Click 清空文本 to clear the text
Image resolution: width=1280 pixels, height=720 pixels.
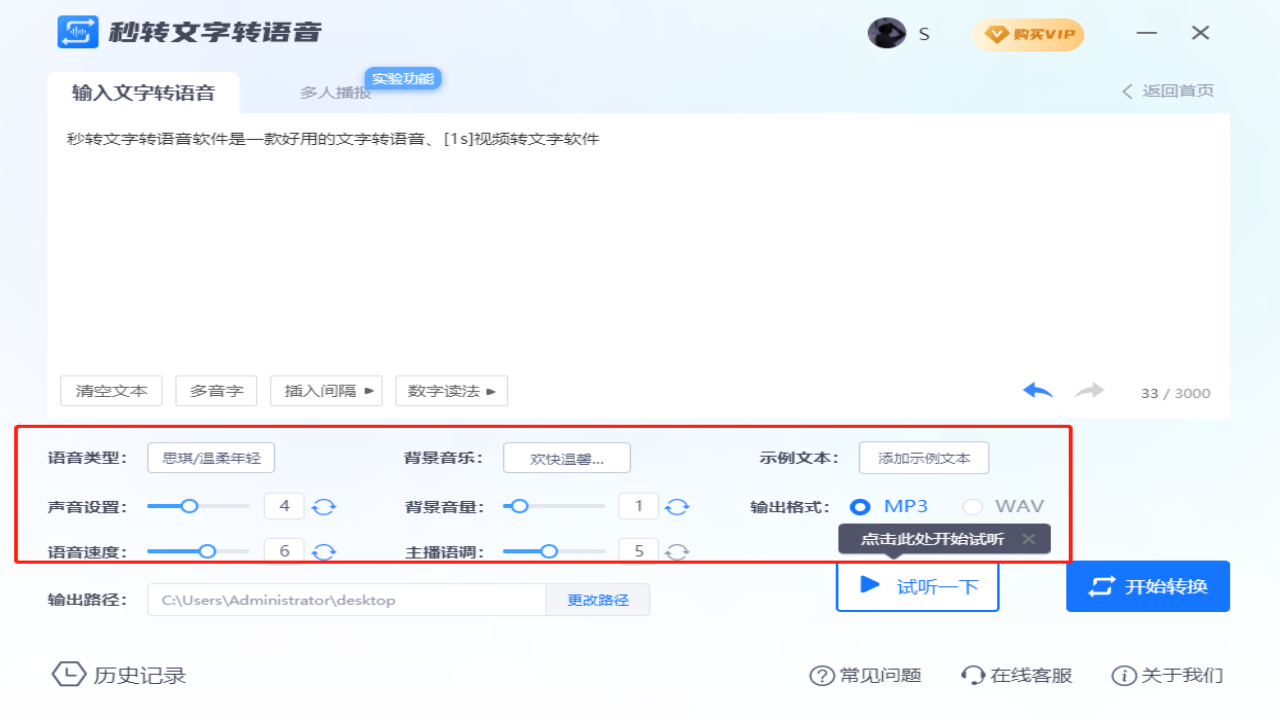point(111,391)
